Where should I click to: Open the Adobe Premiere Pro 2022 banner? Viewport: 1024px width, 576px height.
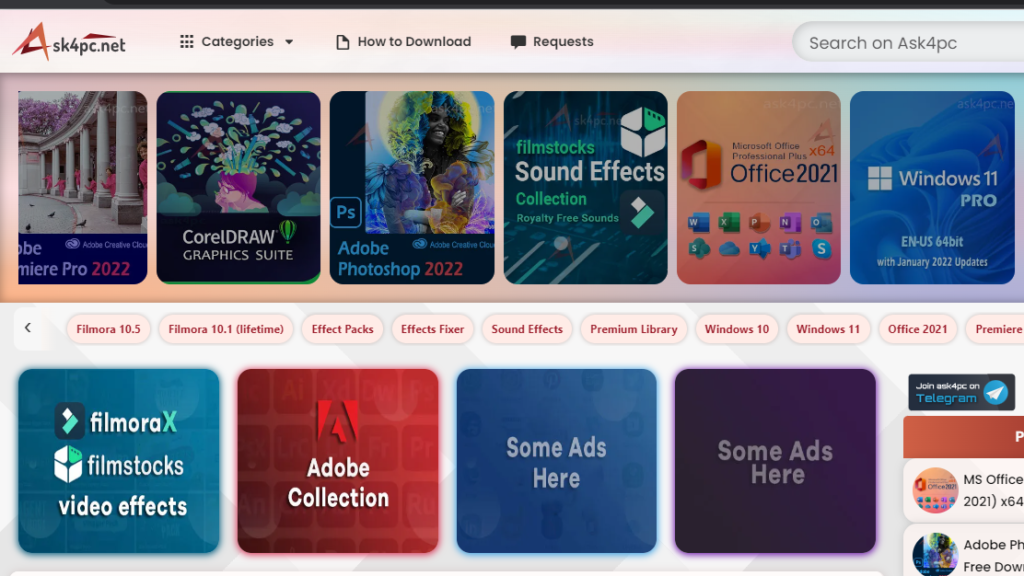click(82, 187)
